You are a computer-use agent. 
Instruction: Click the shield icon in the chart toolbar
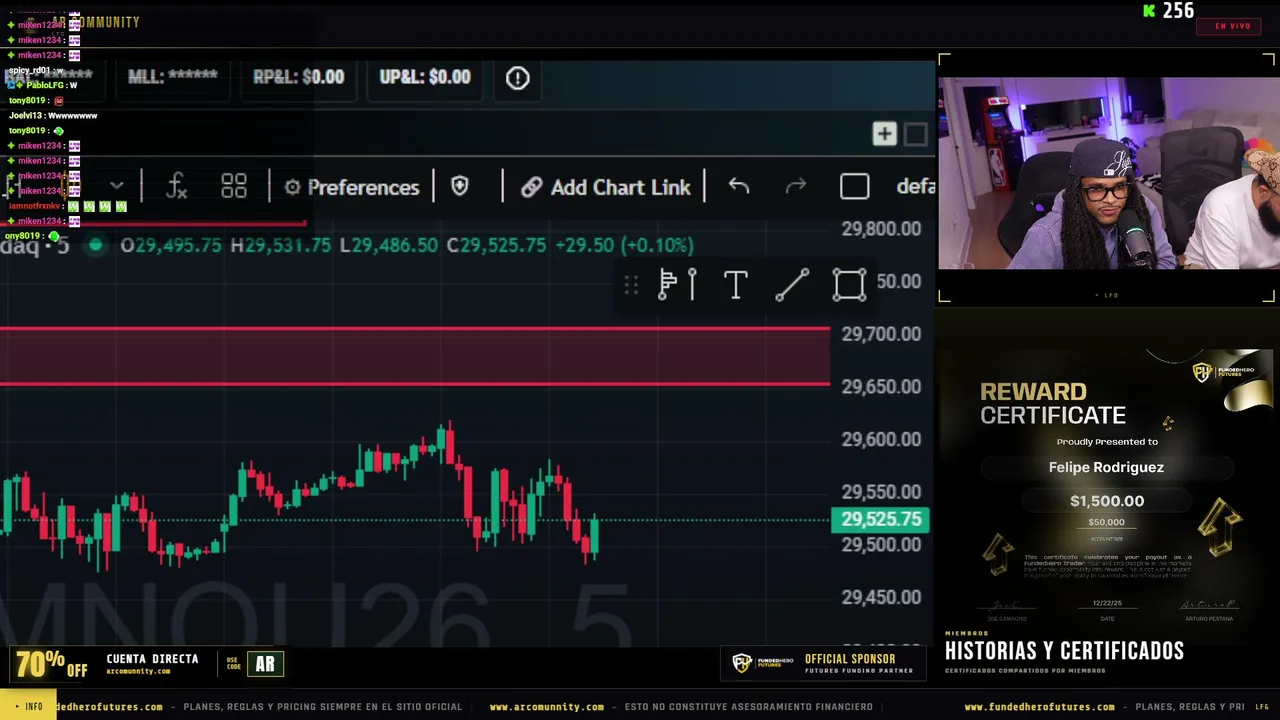click(460, 187)
